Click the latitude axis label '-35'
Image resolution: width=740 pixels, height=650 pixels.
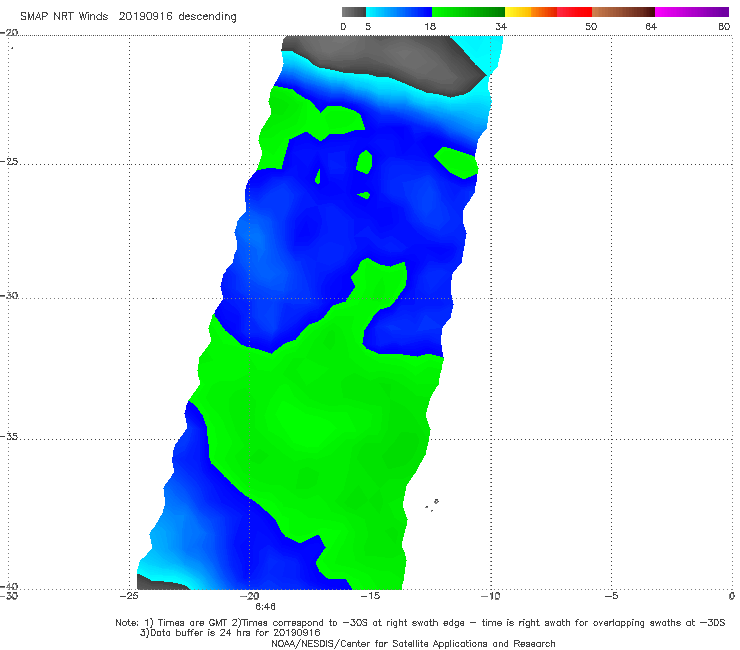click(9, 437)
